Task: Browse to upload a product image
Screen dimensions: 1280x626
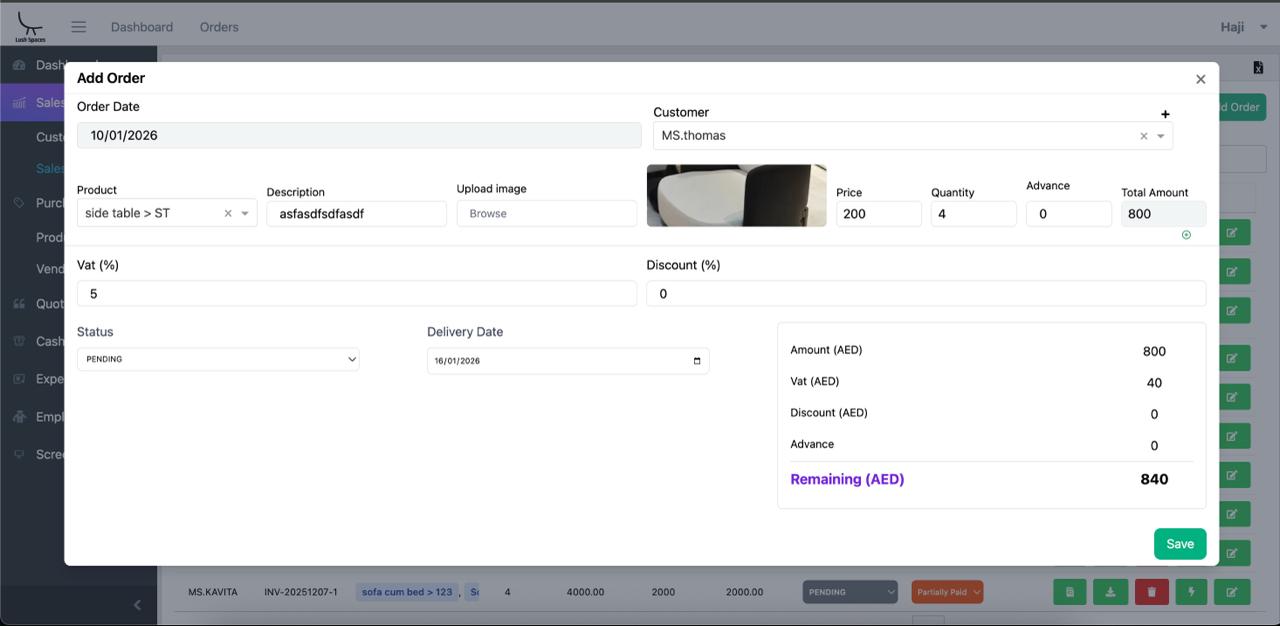Action: pyautogui.click(x=546, y=213)
